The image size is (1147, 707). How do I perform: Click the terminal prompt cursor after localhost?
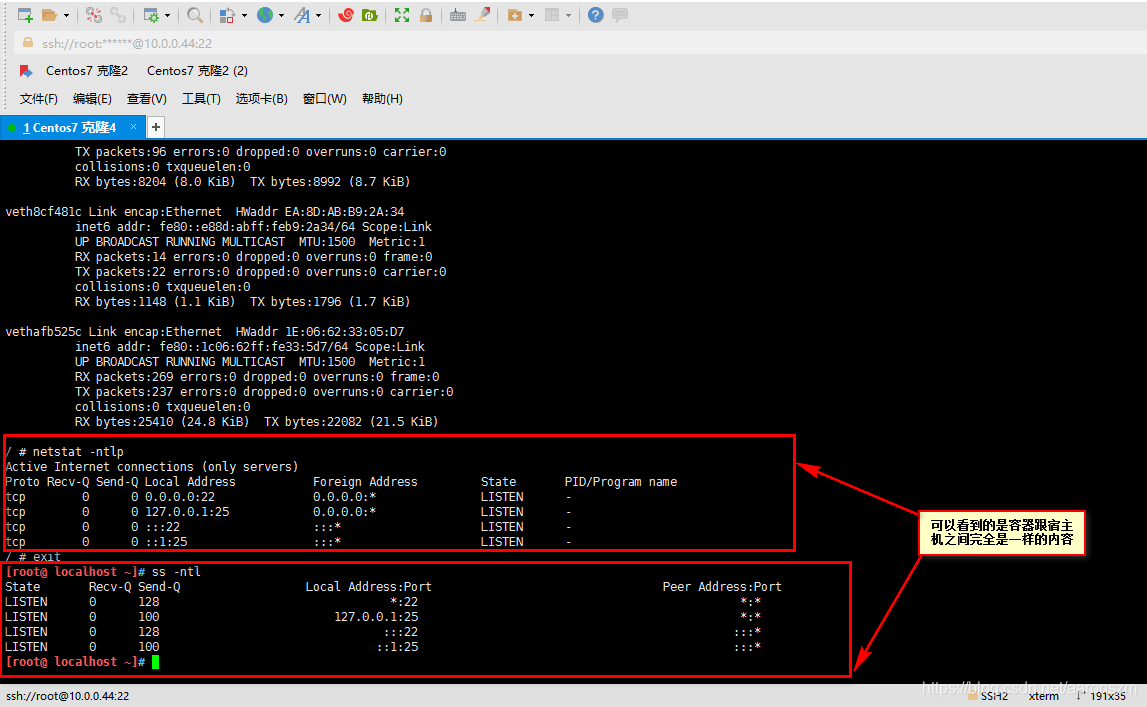(x=155, y=662)
